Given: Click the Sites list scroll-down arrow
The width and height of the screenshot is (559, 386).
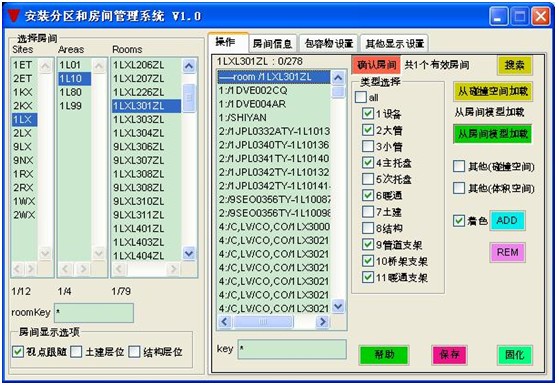Looking at the screenshot, I should tap(45, 253).
